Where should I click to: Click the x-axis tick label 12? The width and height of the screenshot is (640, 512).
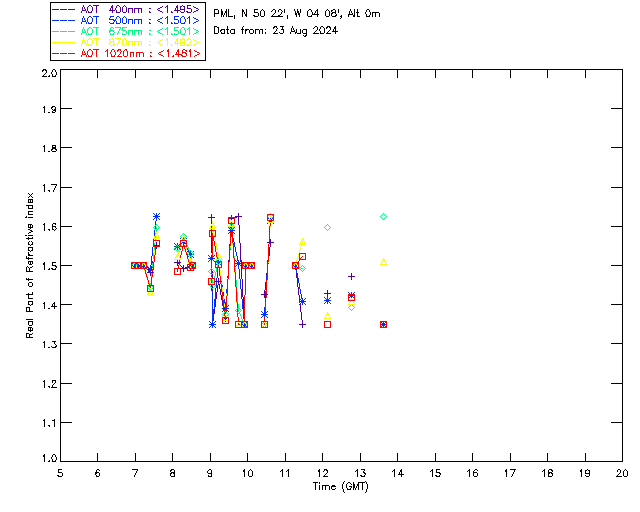[x=322, y=473]
